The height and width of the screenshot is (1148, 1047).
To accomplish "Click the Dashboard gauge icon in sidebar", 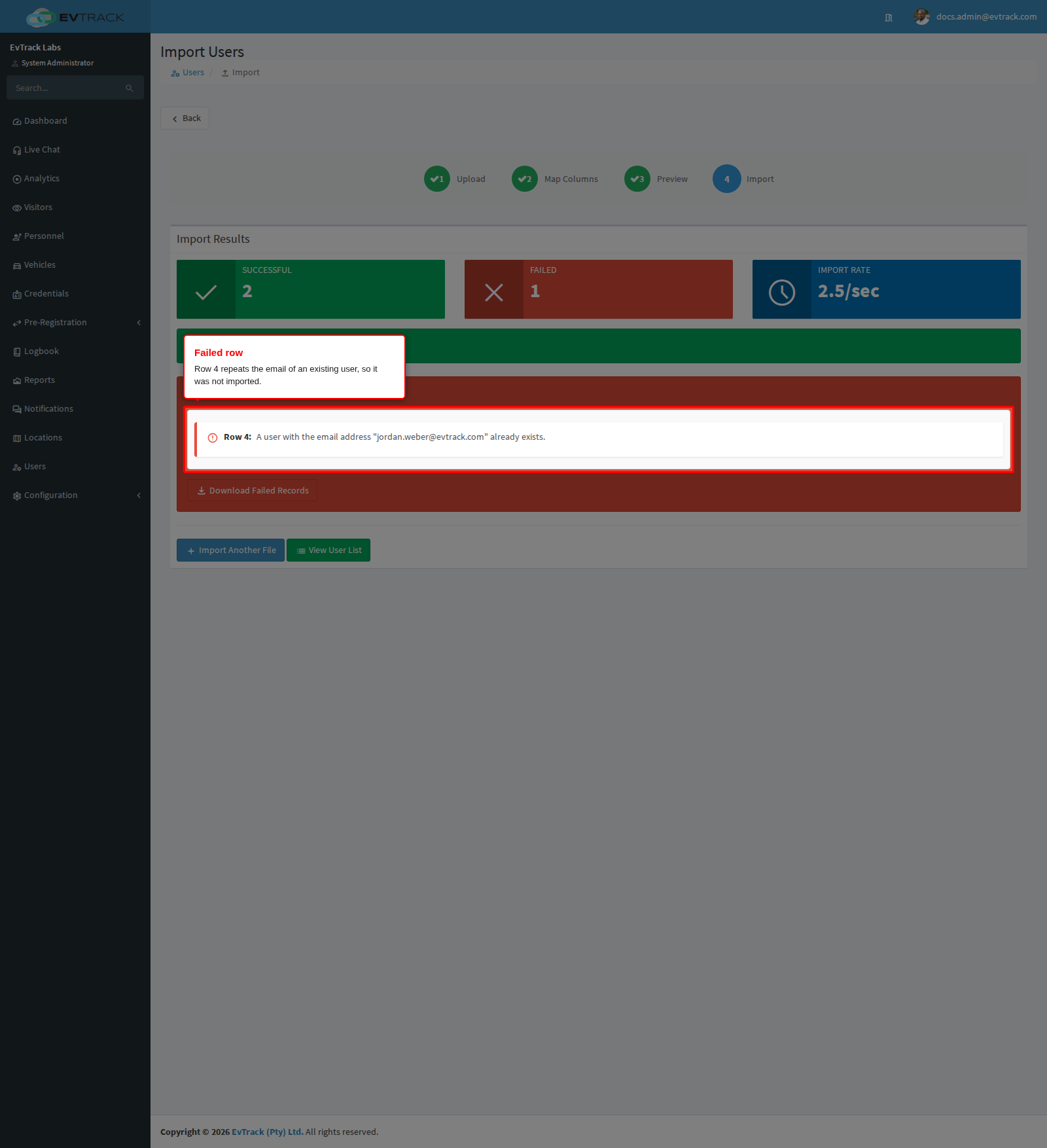I will [17, 122].
